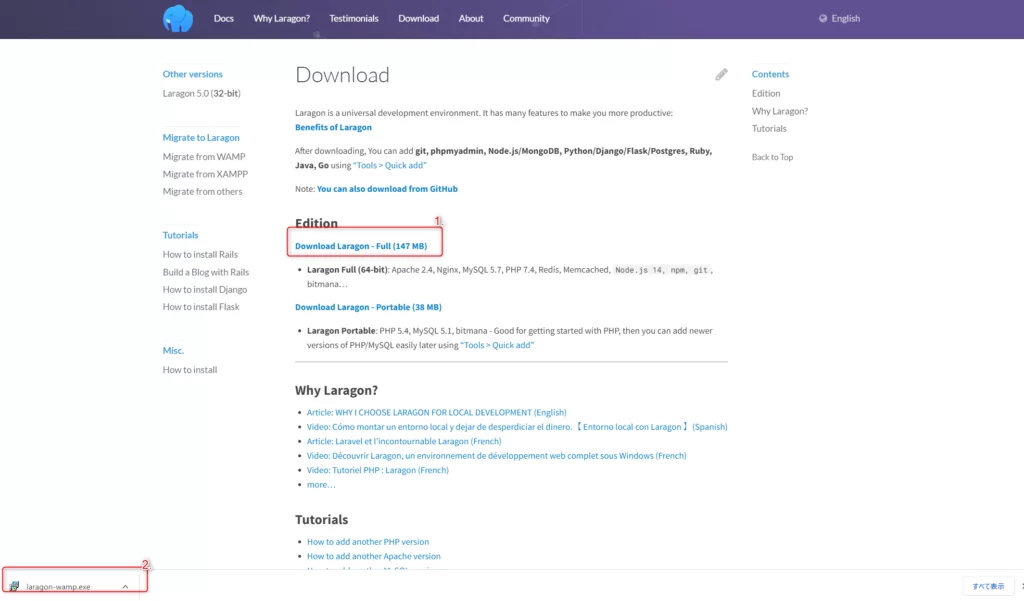Open French video Découvrir Laragon
The image size is (1024, 601).
pyautogui.click(x=496, y=456)
